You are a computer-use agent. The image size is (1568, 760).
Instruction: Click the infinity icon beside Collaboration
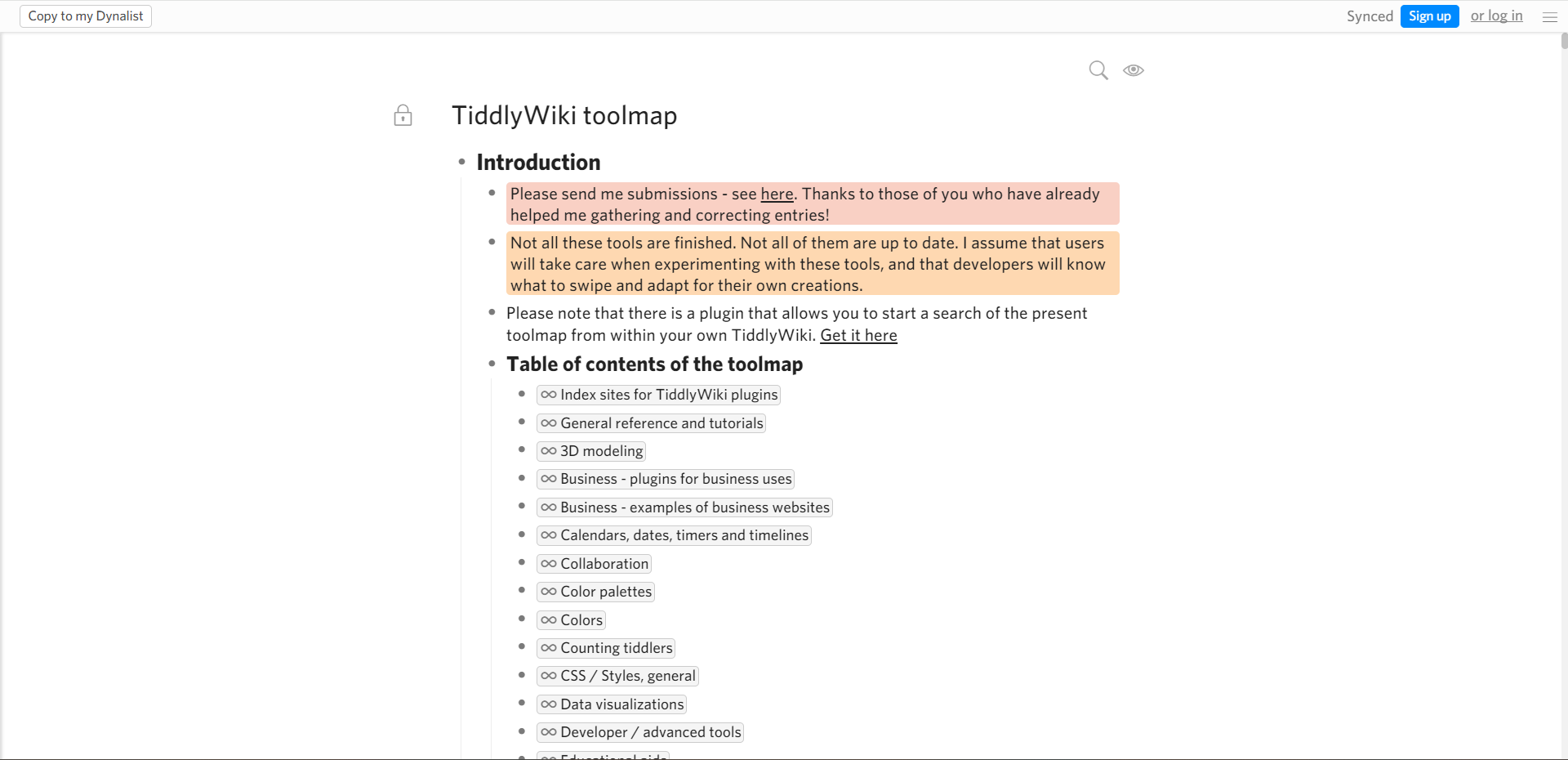(x=549, y=564)
